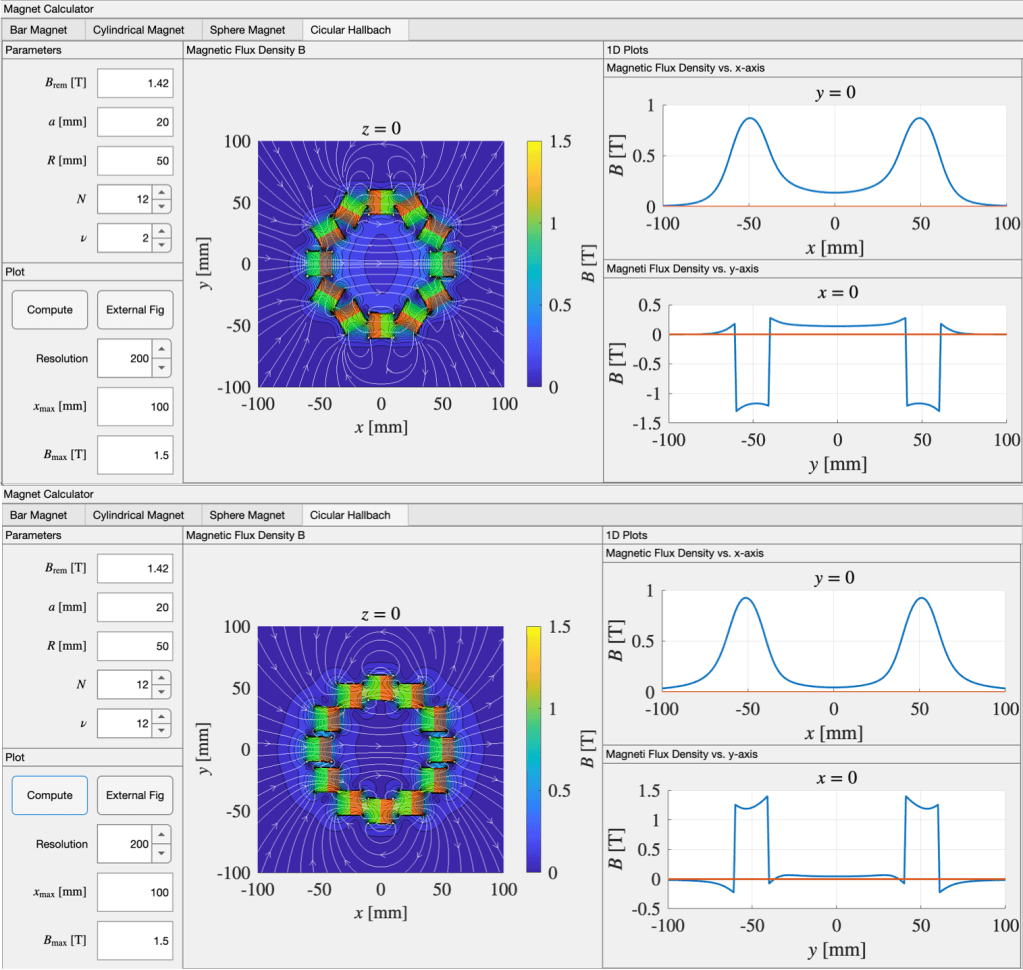Open External Fig in the upper Plot panel

coord(134,310)
